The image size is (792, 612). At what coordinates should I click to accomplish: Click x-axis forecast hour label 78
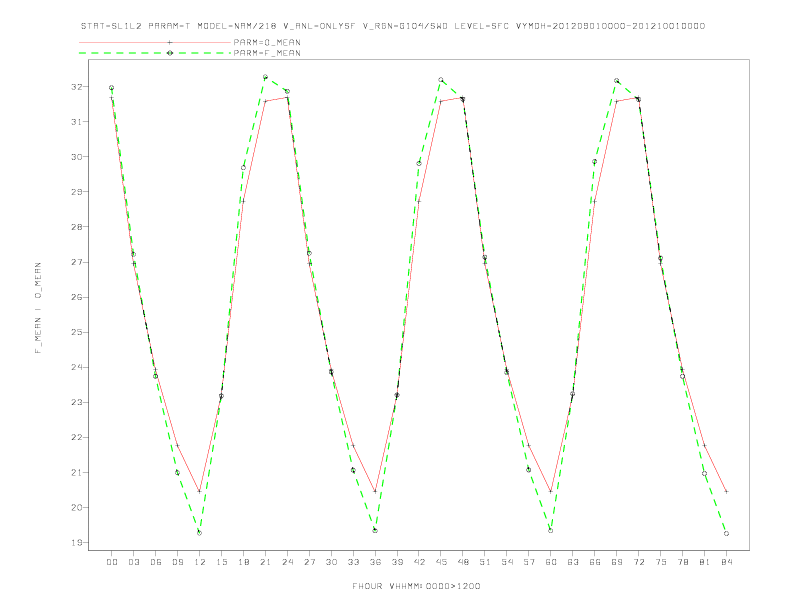(682, 562)
